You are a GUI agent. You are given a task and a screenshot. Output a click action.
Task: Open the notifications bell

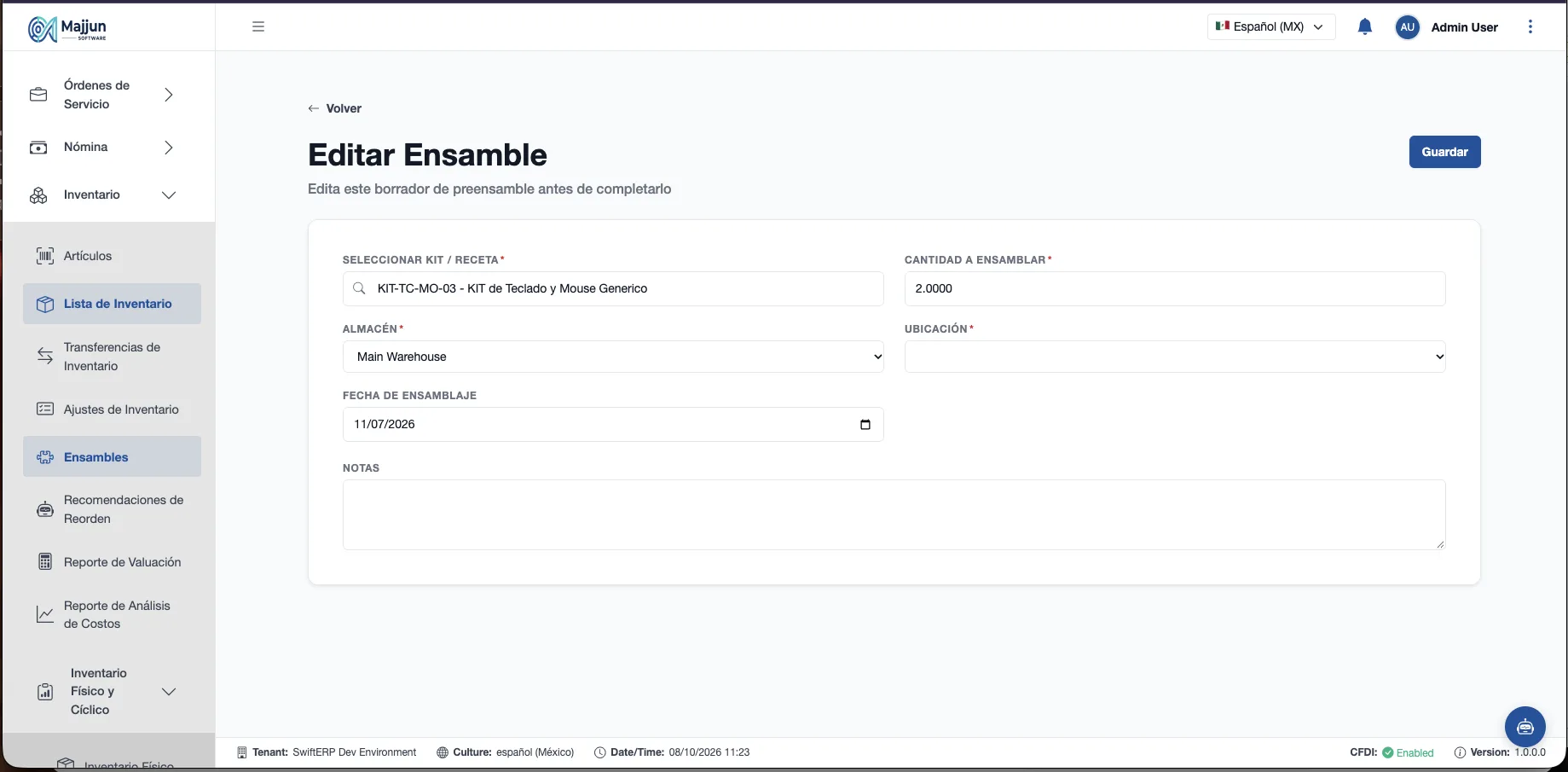coord(1364,26)
